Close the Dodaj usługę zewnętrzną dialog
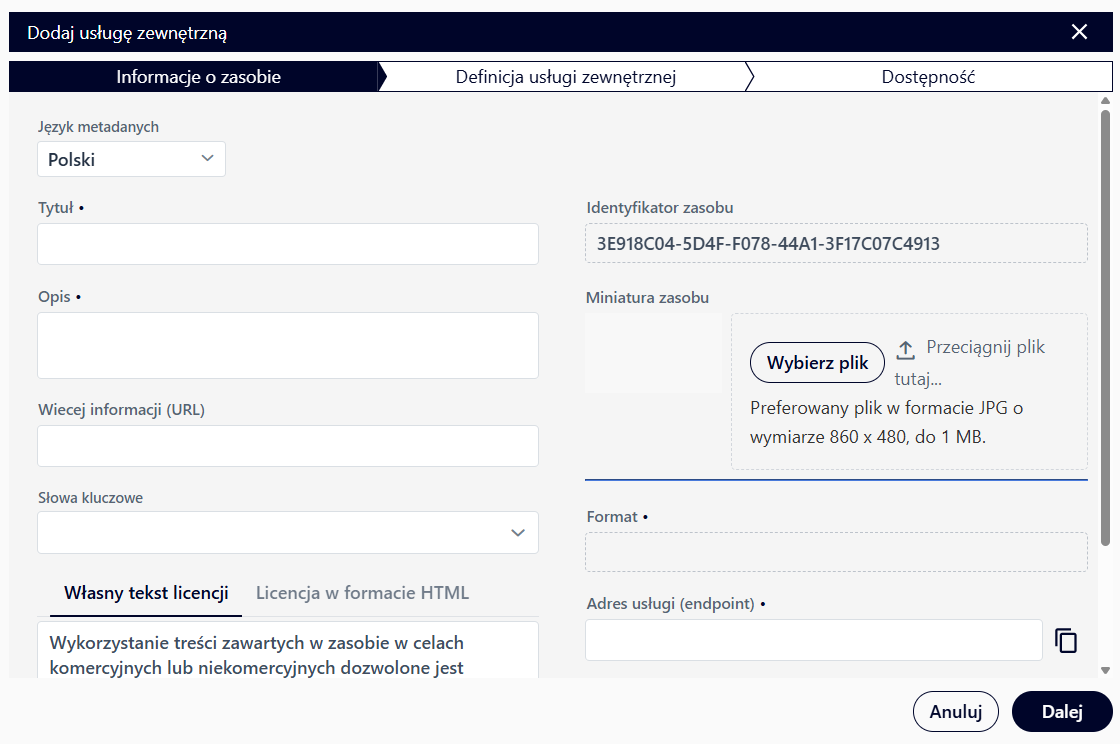 (1079, 32)
